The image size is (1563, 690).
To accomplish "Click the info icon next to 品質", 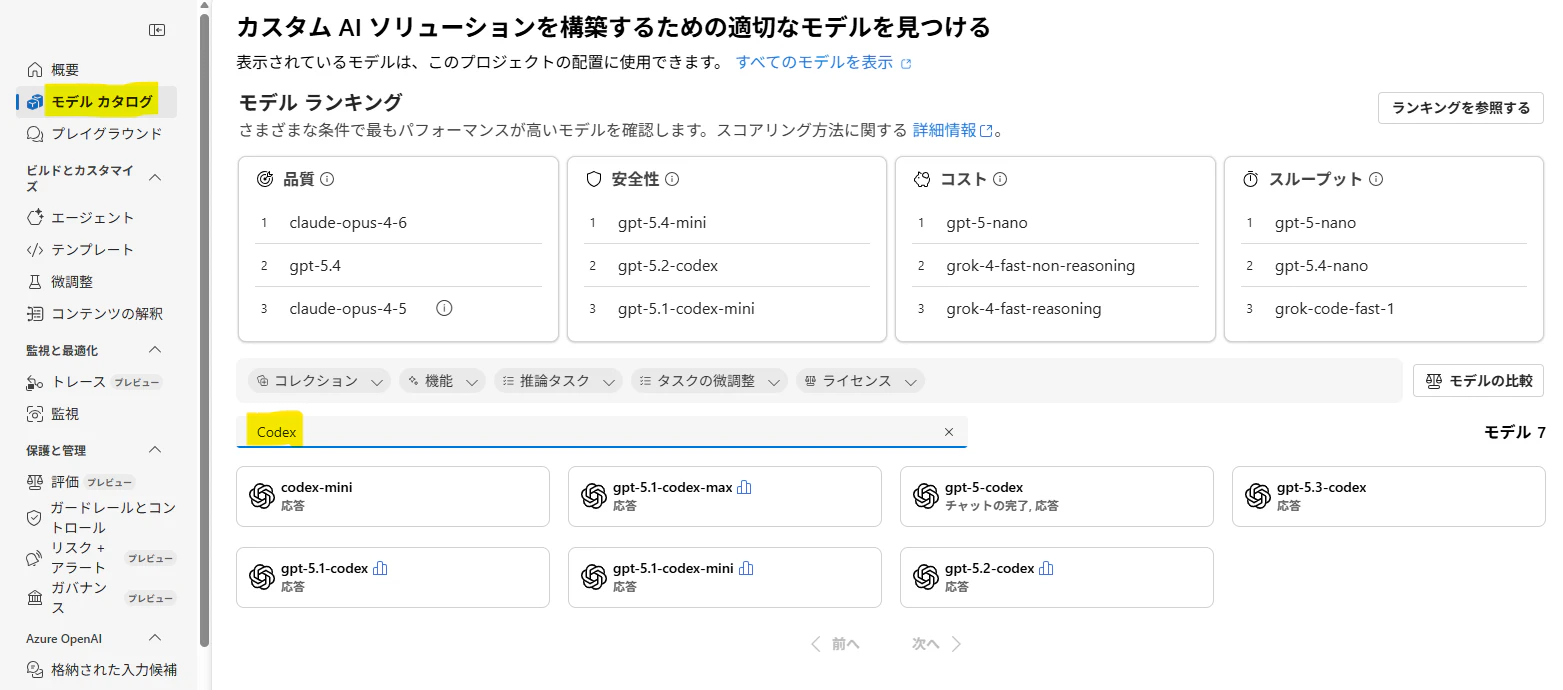I will pos(326,179).
